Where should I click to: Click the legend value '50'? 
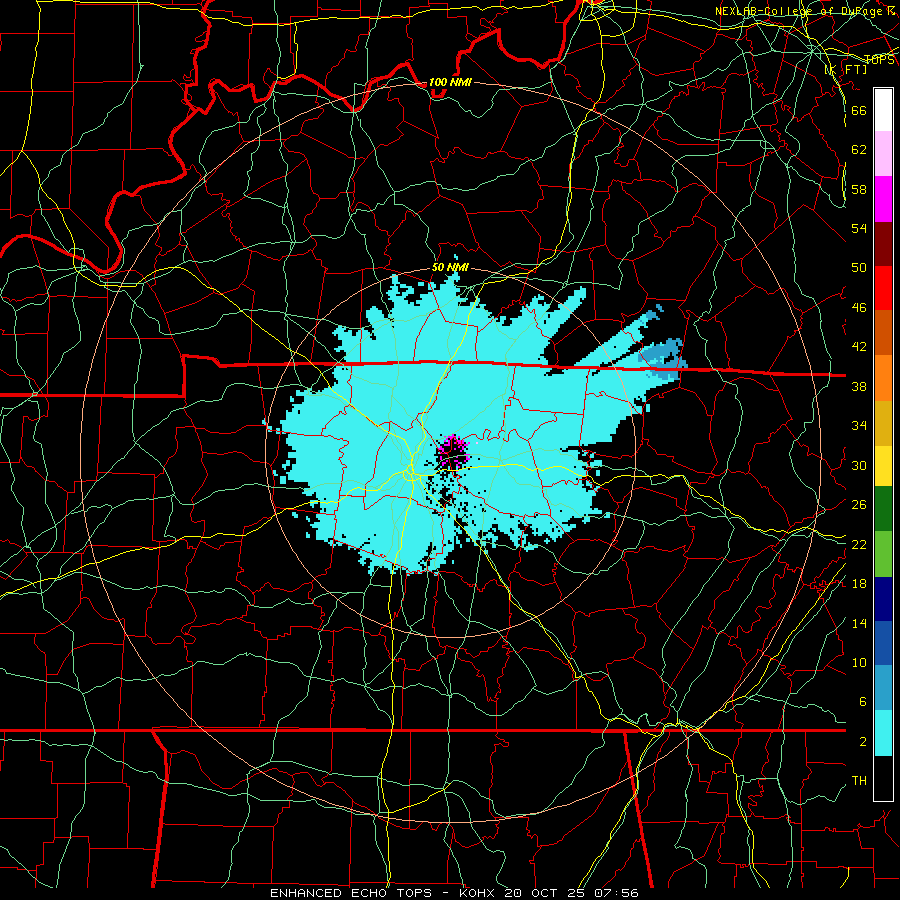tap(859, 267)
